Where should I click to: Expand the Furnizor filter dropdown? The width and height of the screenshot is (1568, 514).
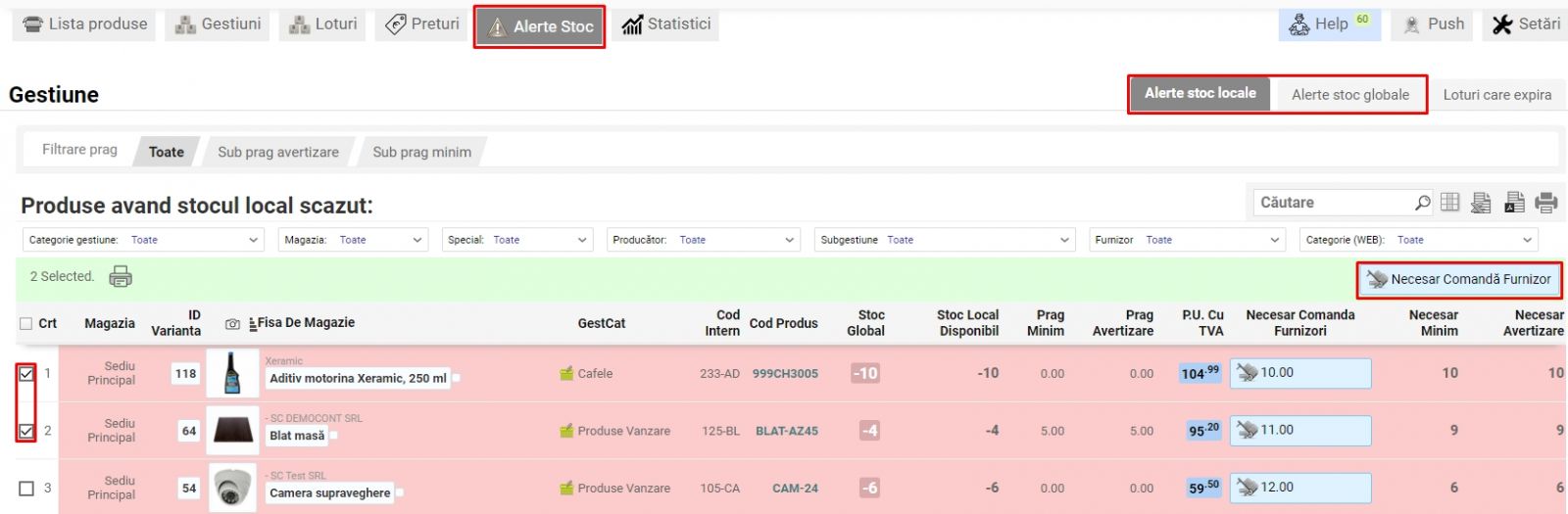pyautogui.click(x=1186, y=240)
